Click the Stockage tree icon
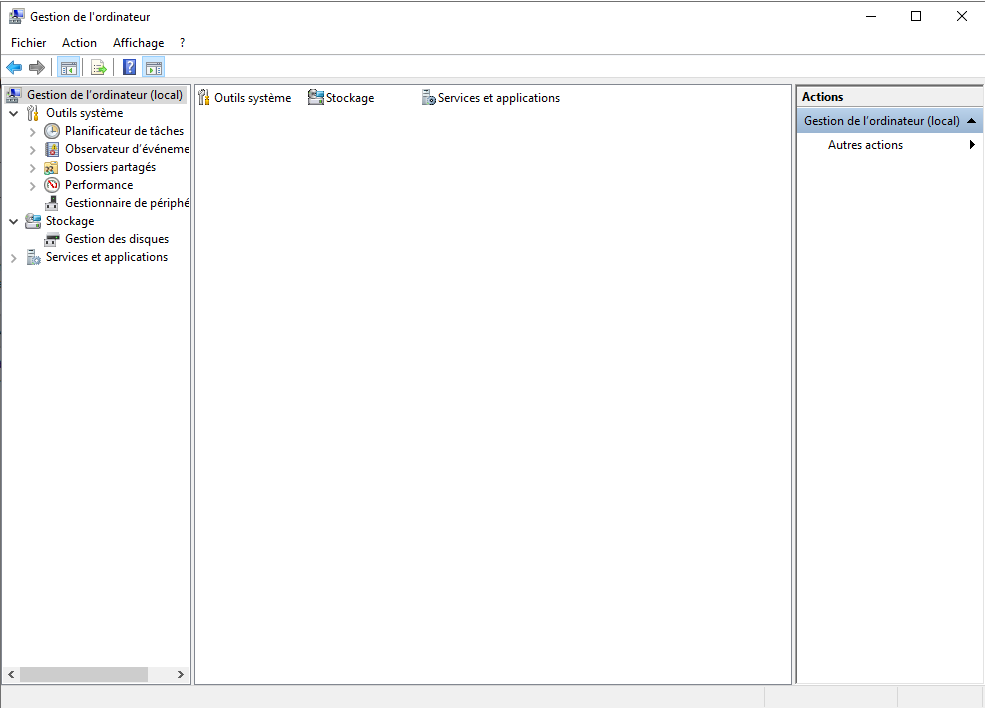 (x=33, y=221)
